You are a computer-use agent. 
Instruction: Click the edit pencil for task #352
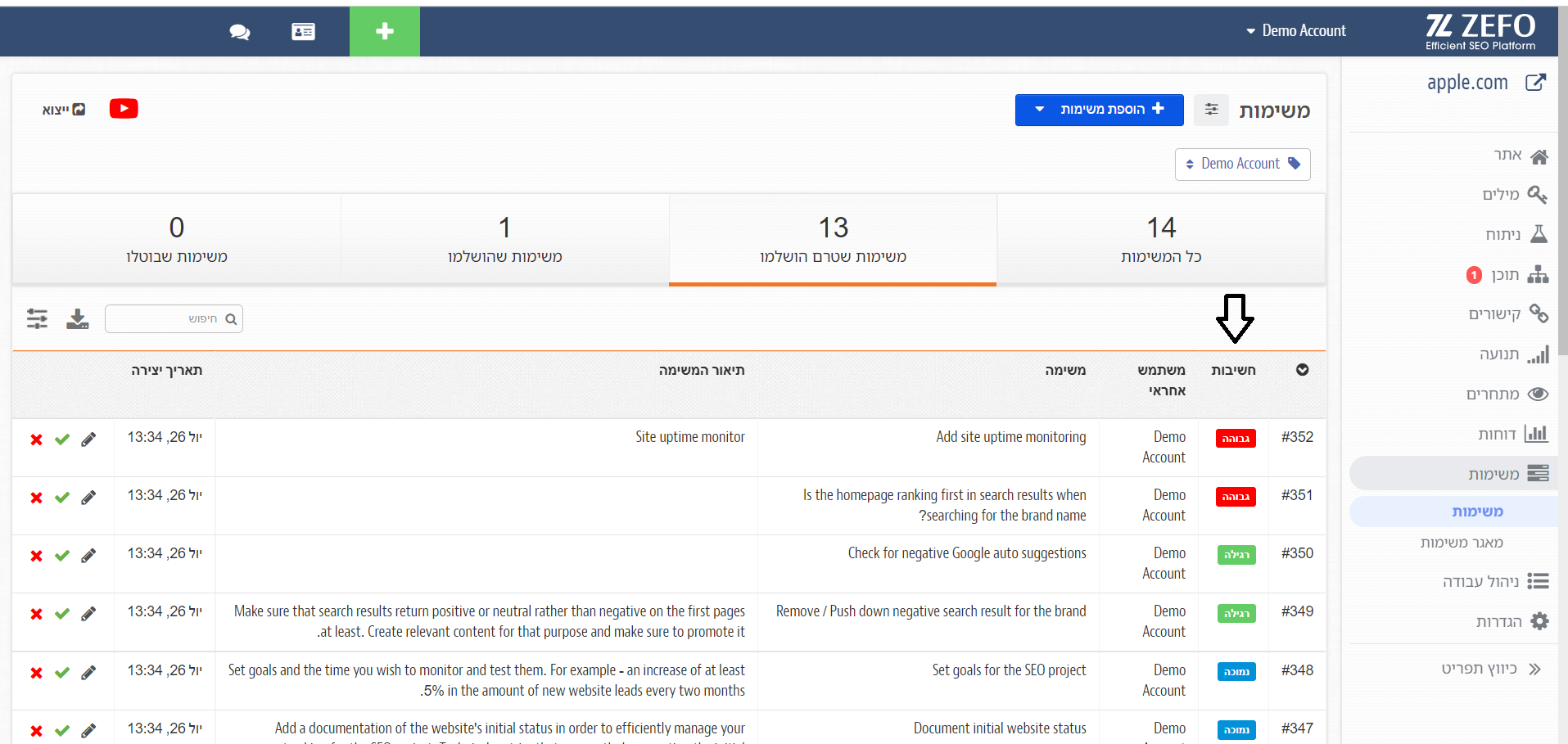click(x=88, y=440)
